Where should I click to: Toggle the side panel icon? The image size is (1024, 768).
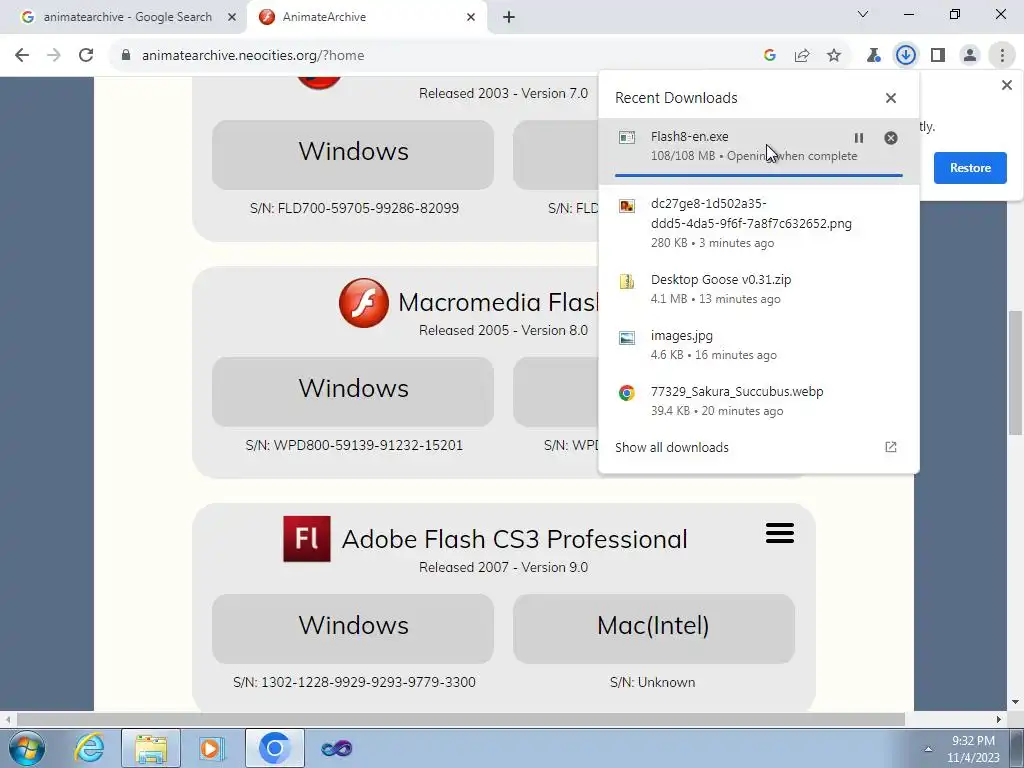point(938,56)
